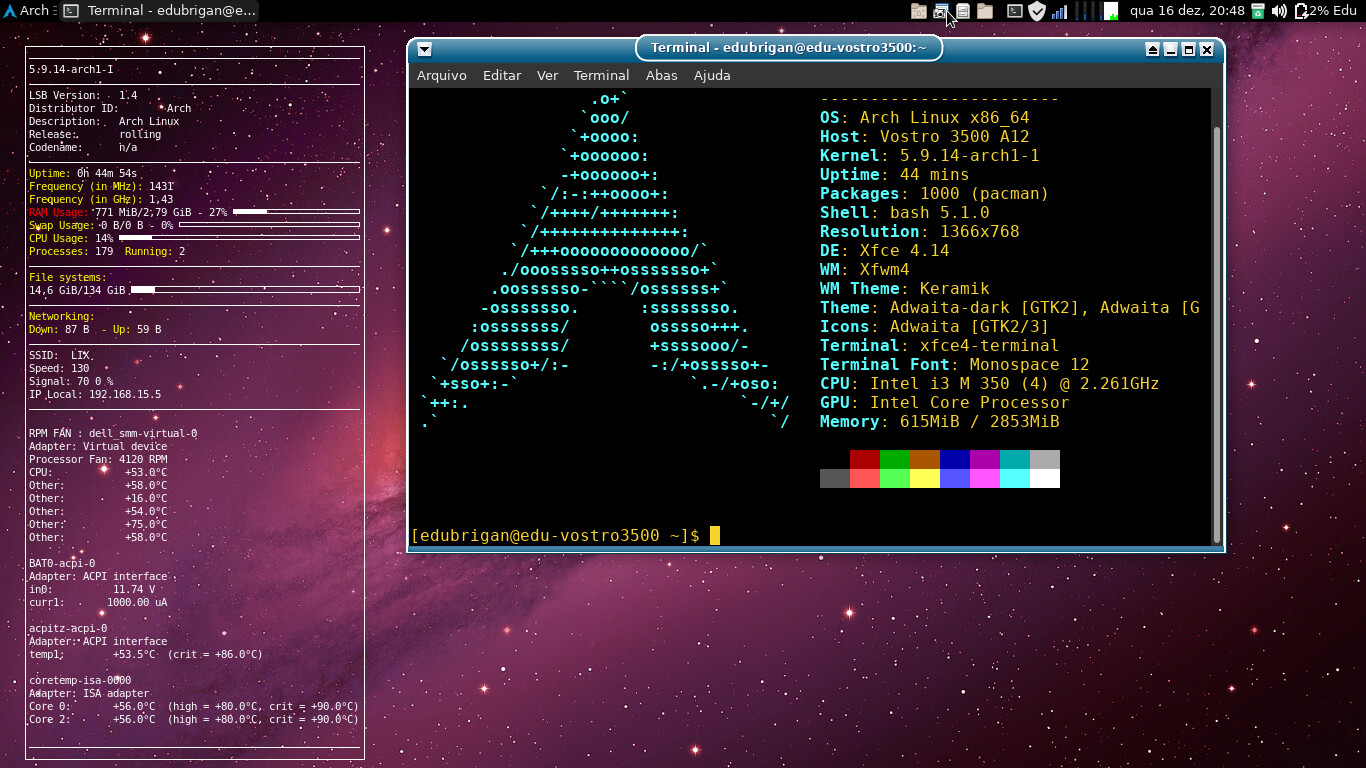Open the Arch applications menu

(x=26, y=11)
